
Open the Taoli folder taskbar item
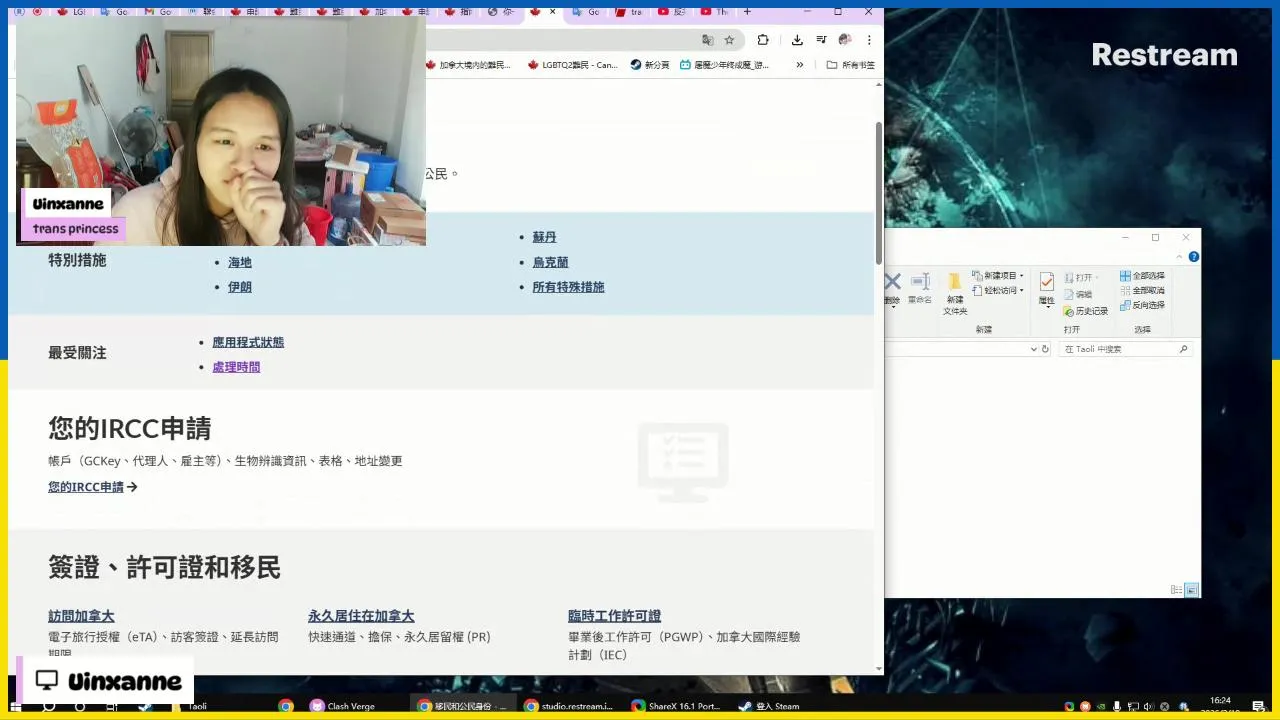(x=190, y=706)
